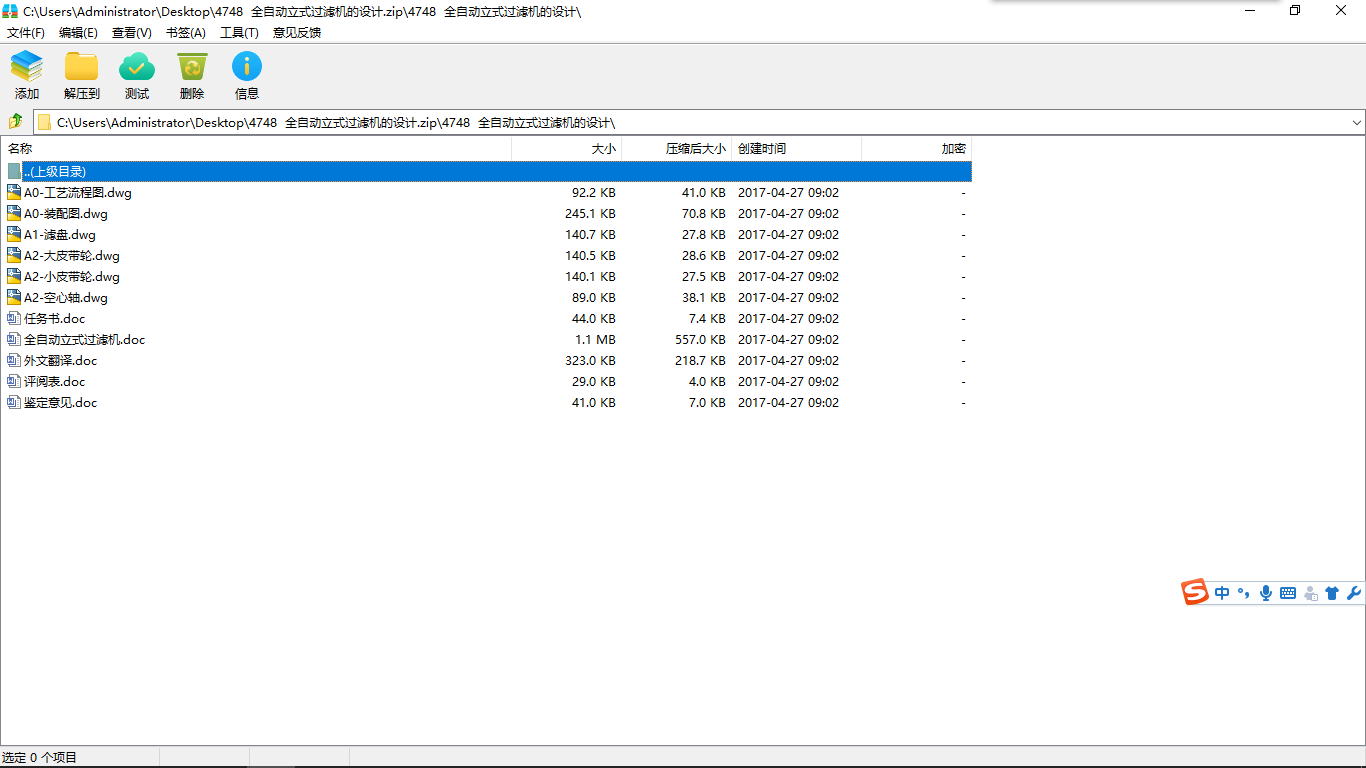Click the document icon of 评阅表.doc
This screenshot has height=768, width=1366.
(x=14, y=381)
